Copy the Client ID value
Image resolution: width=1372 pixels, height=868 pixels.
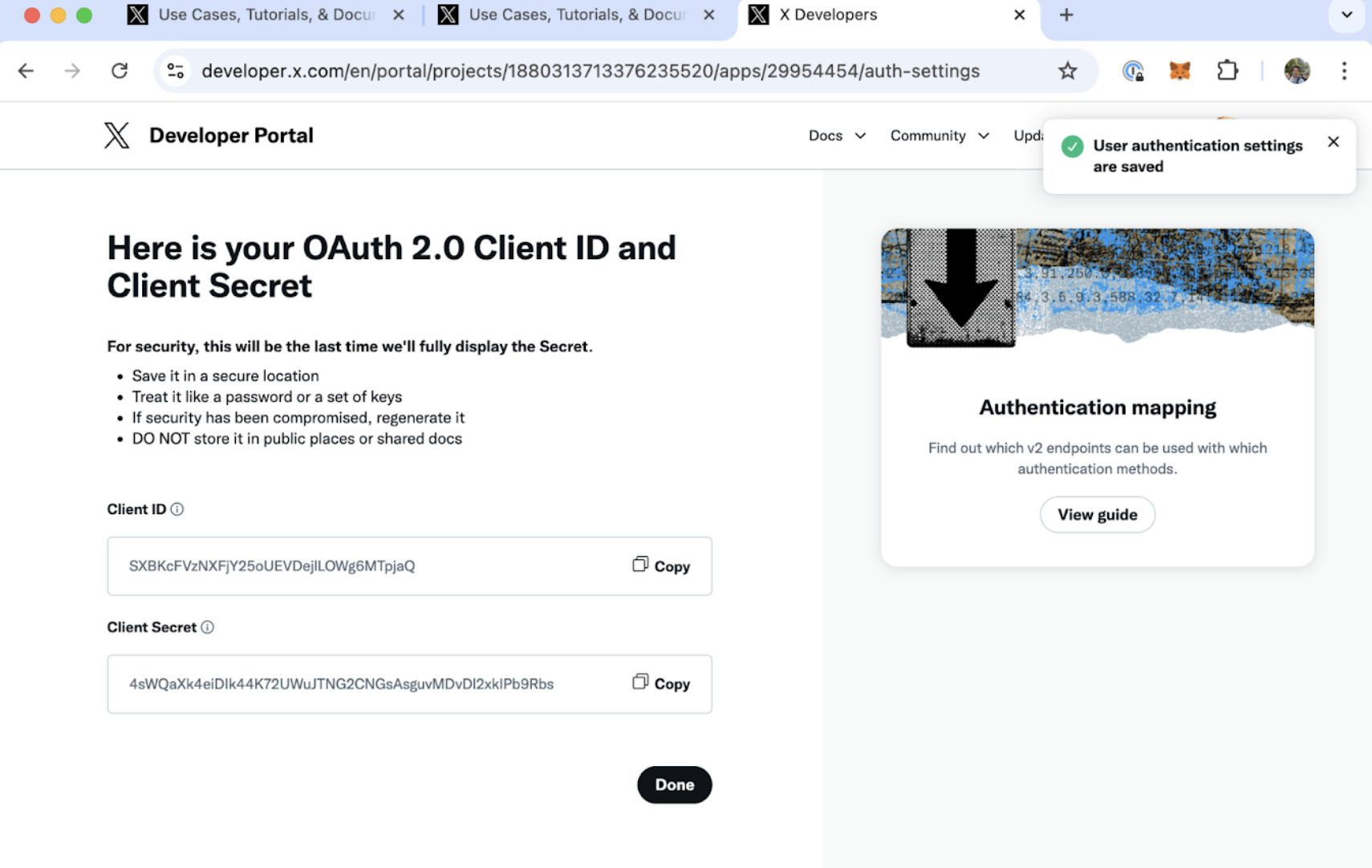[x=660, y=566]
